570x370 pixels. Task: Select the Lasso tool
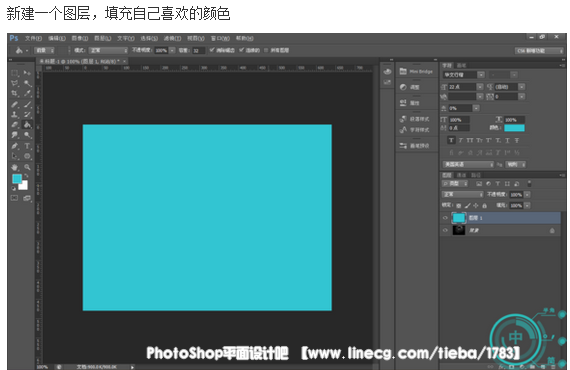(15, 83)
